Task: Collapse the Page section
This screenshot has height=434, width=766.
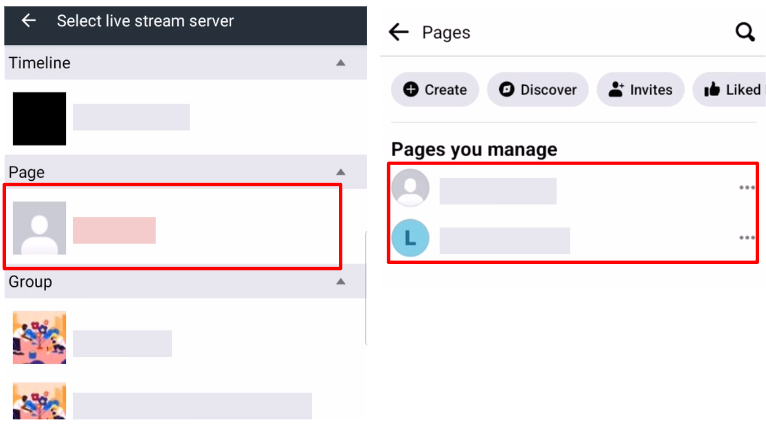Action: pos(340,172)
